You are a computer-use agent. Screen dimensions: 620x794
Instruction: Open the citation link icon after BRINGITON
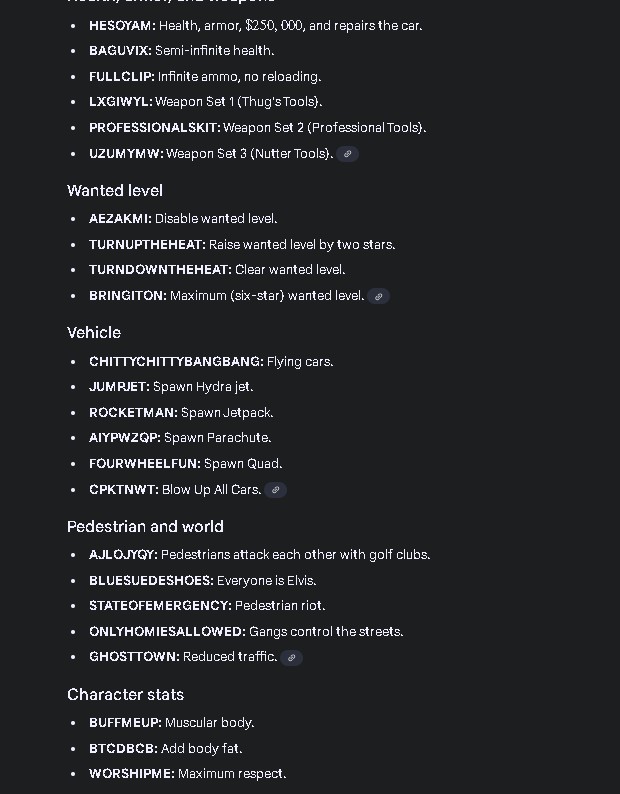[x=378, y=296]
